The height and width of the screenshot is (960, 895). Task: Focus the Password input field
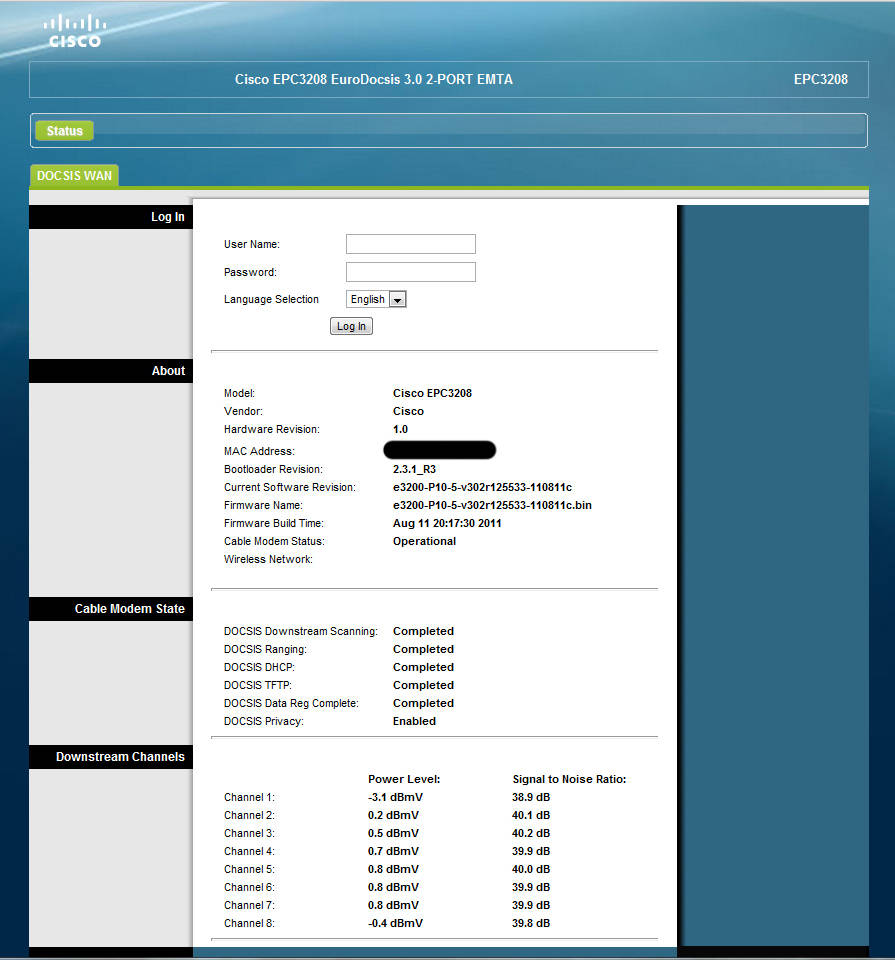[x=410, y=272]
